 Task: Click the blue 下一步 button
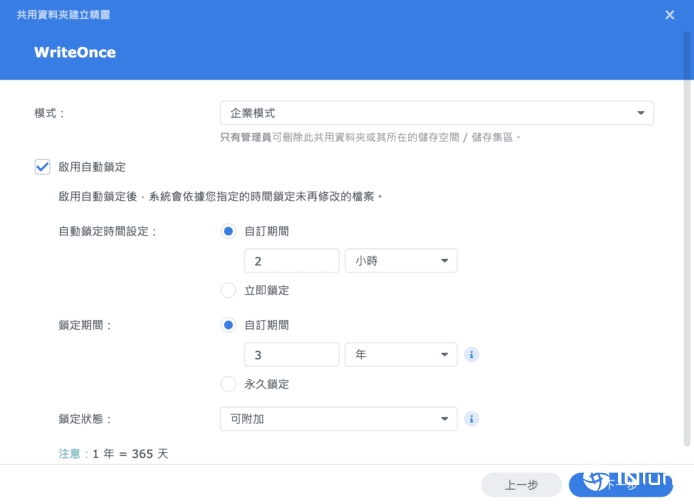[621, 485]
